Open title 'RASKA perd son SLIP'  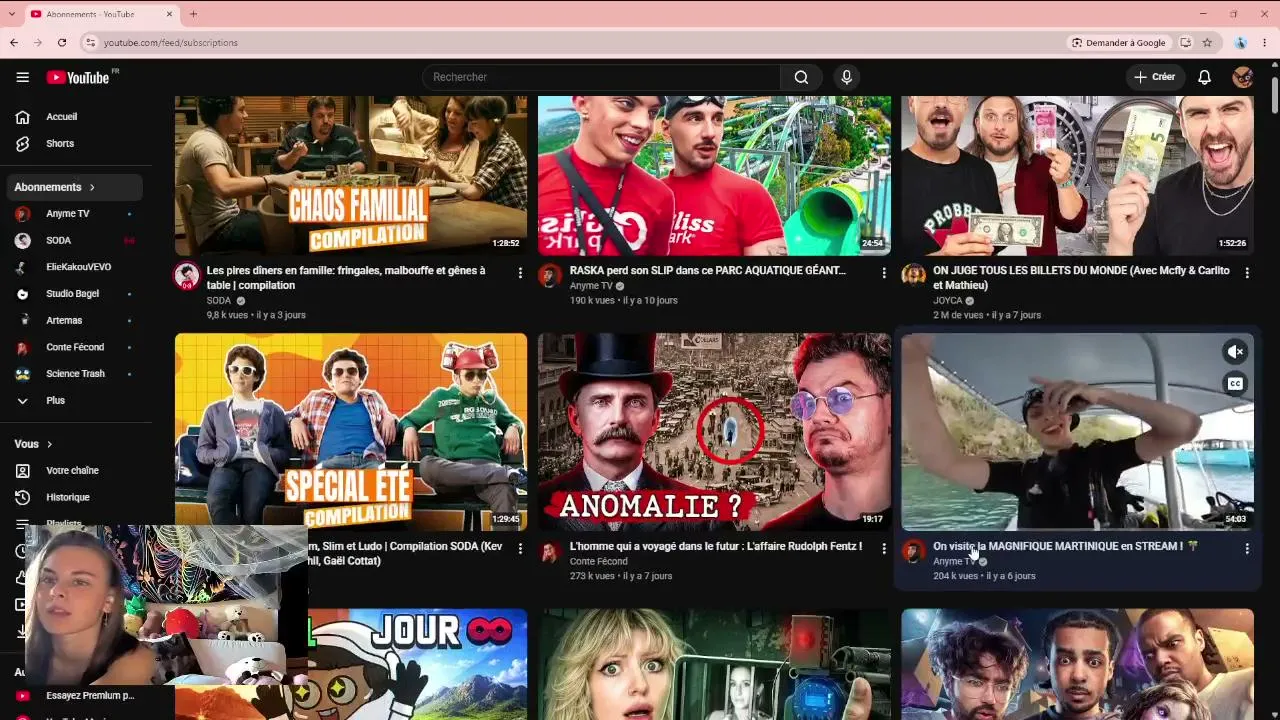[708, 271]
